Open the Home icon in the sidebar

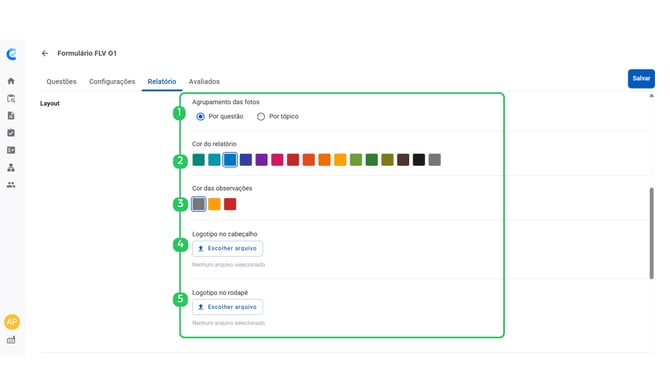click(x=11, y=81)
